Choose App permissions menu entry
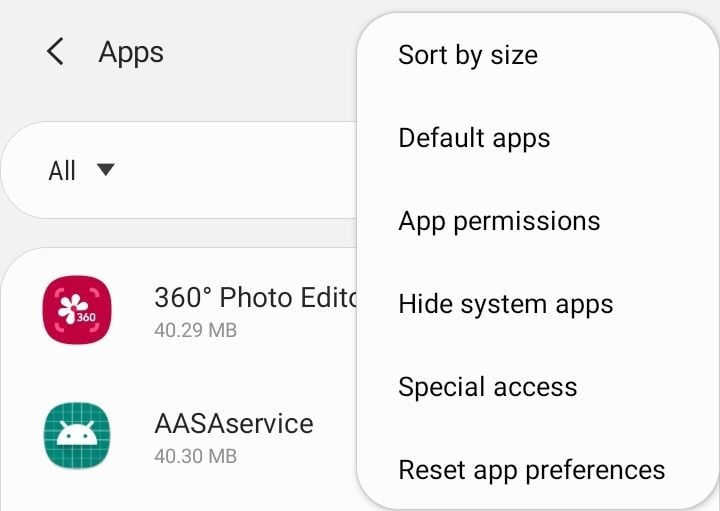Image resolution: width=720 pixels, height=511 pixels. [499, 221]
